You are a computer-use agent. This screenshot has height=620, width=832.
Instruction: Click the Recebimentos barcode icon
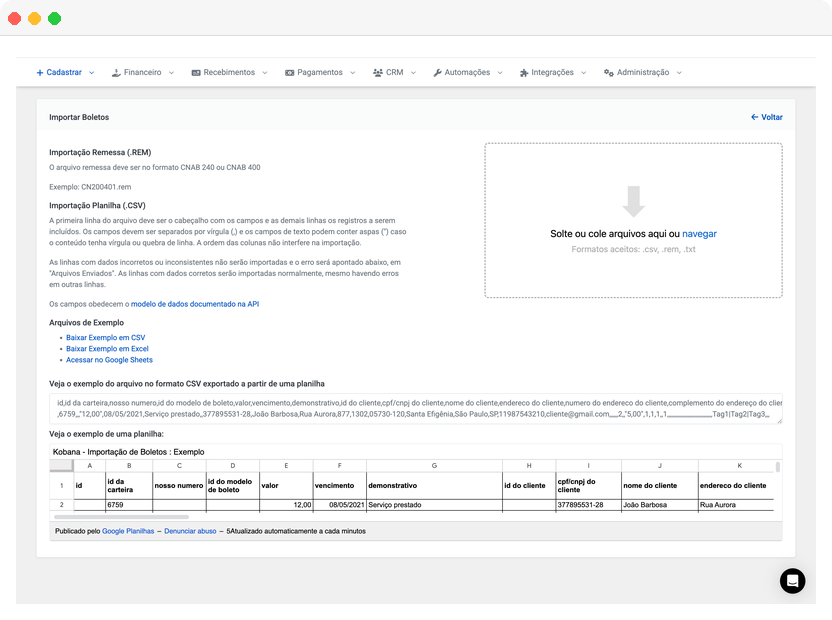coord(196,73)
